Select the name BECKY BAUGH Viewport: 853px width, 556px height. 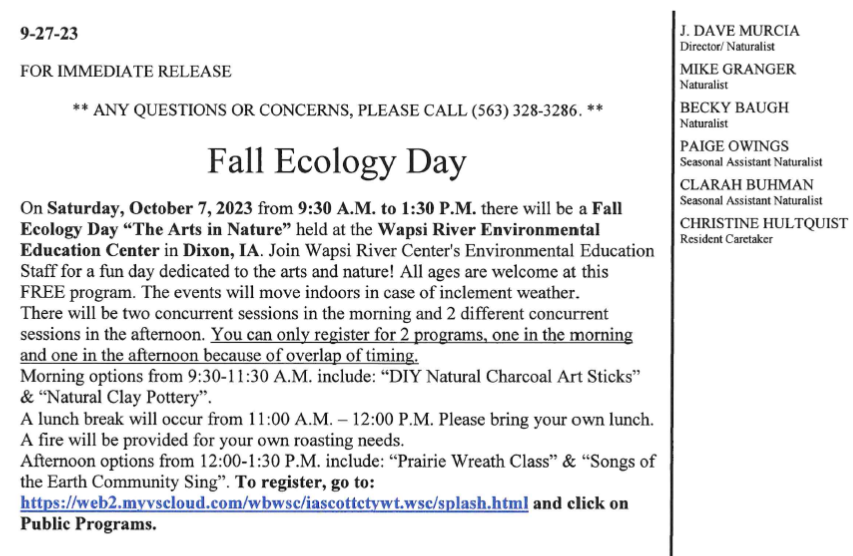pos(734,108)
